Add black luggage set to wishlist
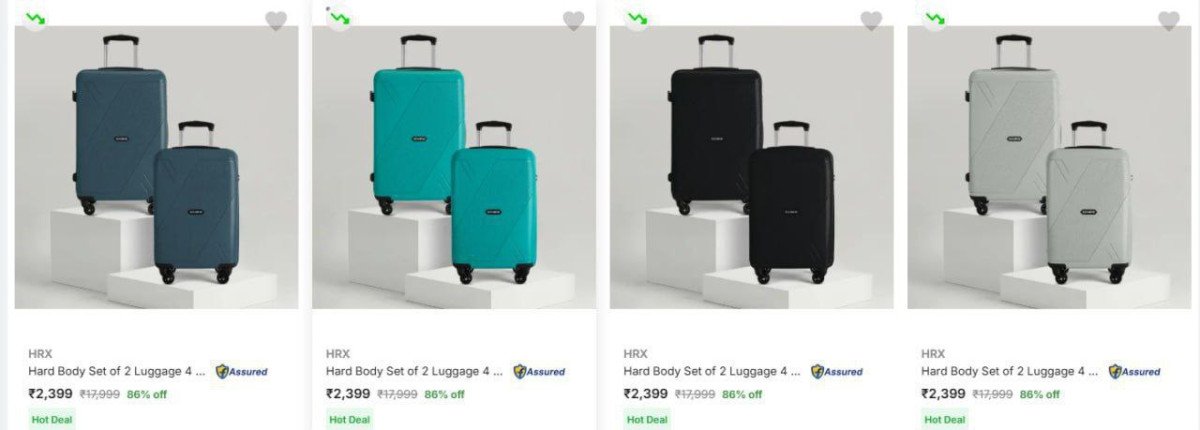The width and height of the screenshot is (1200, 430). [872, 21]
